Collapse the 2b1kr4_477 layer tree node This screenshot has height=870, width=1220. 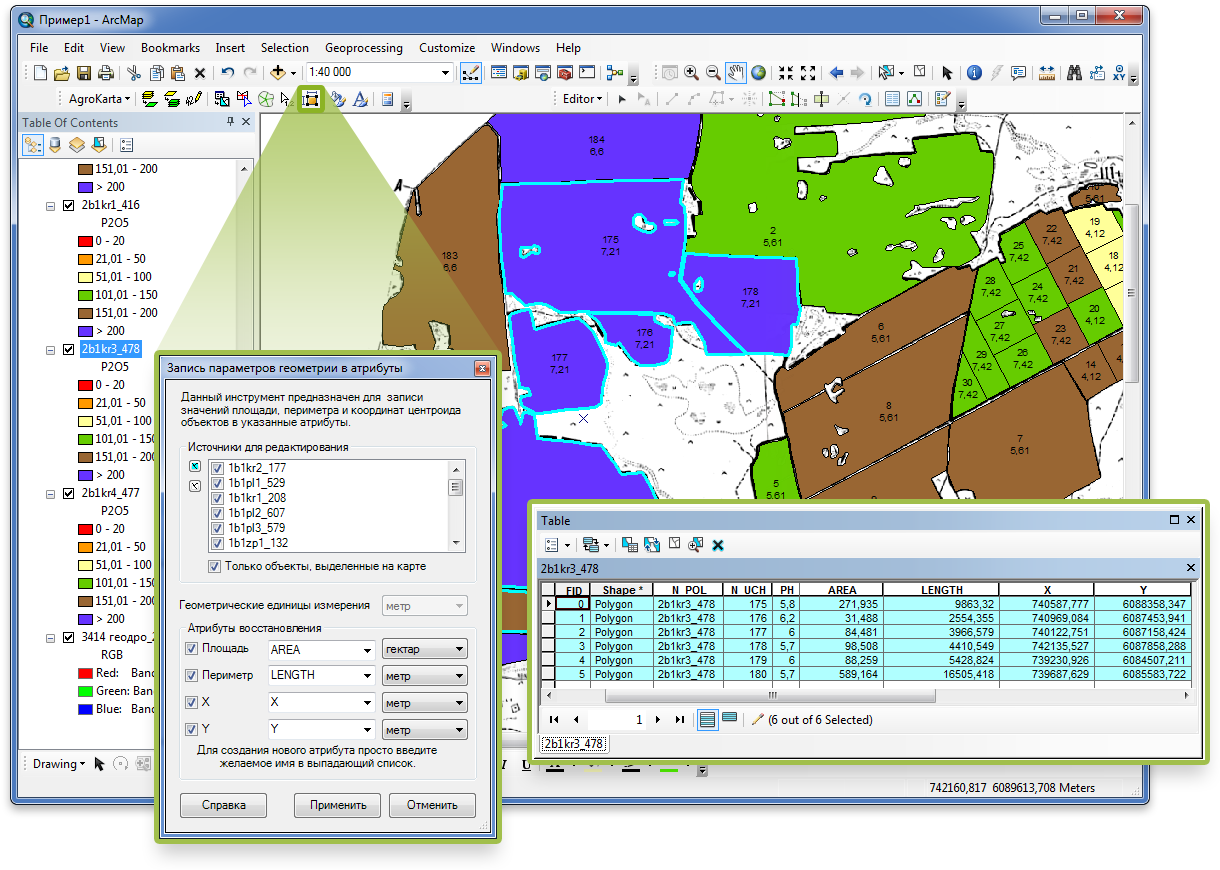pos(50,493)
